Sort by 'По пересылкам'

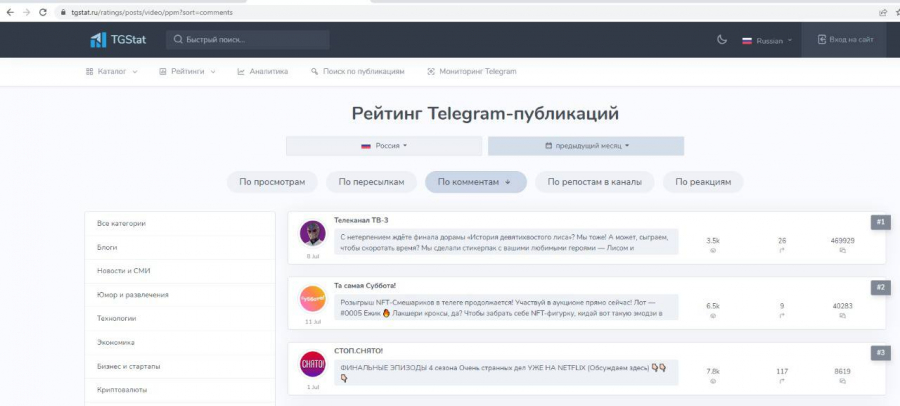(371, 182)
